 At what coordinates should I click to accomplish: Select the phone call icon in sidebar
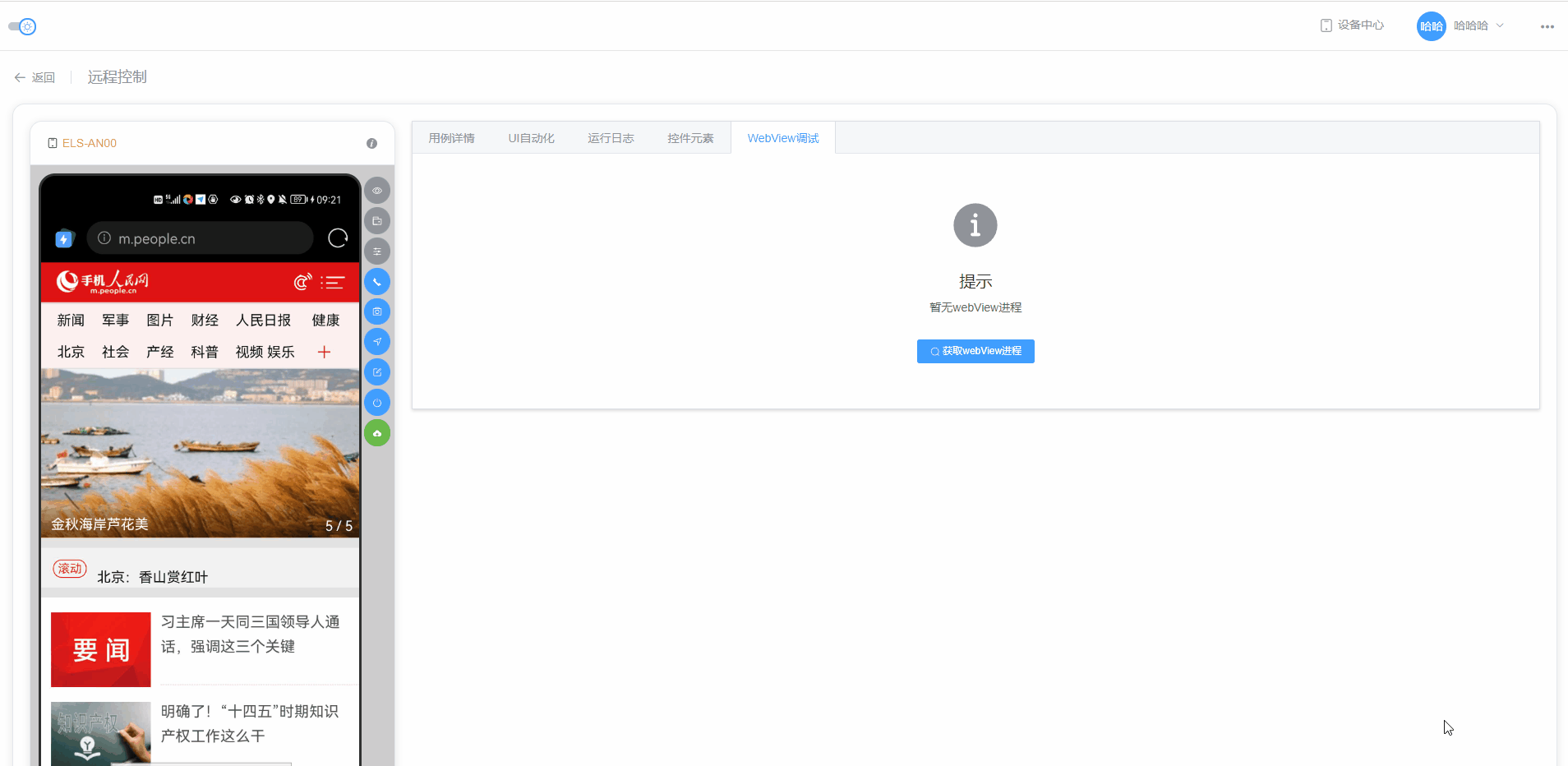click(x=377, y=281)
